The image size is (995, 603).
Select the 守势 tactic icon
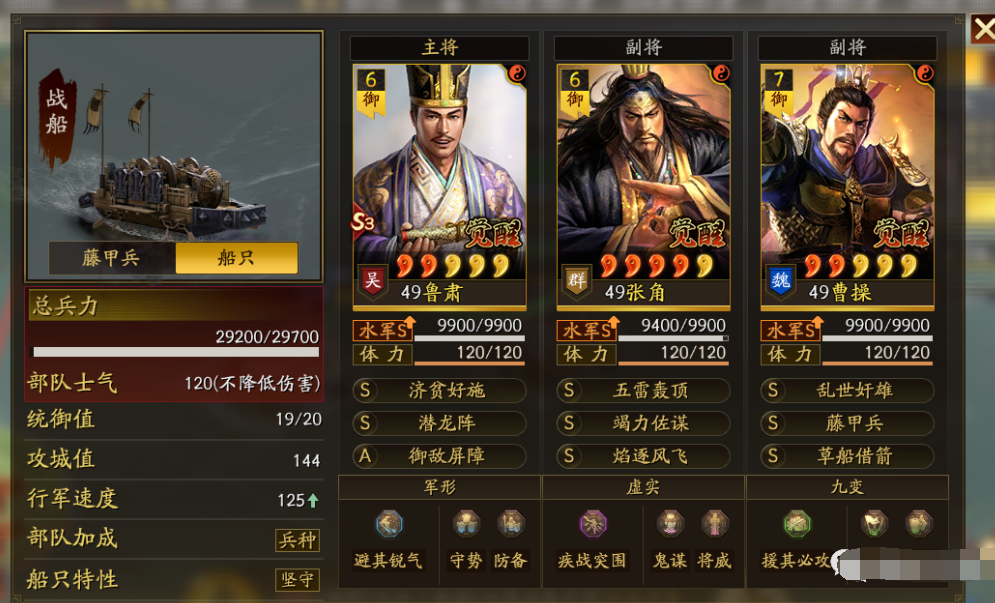point(466,524)
